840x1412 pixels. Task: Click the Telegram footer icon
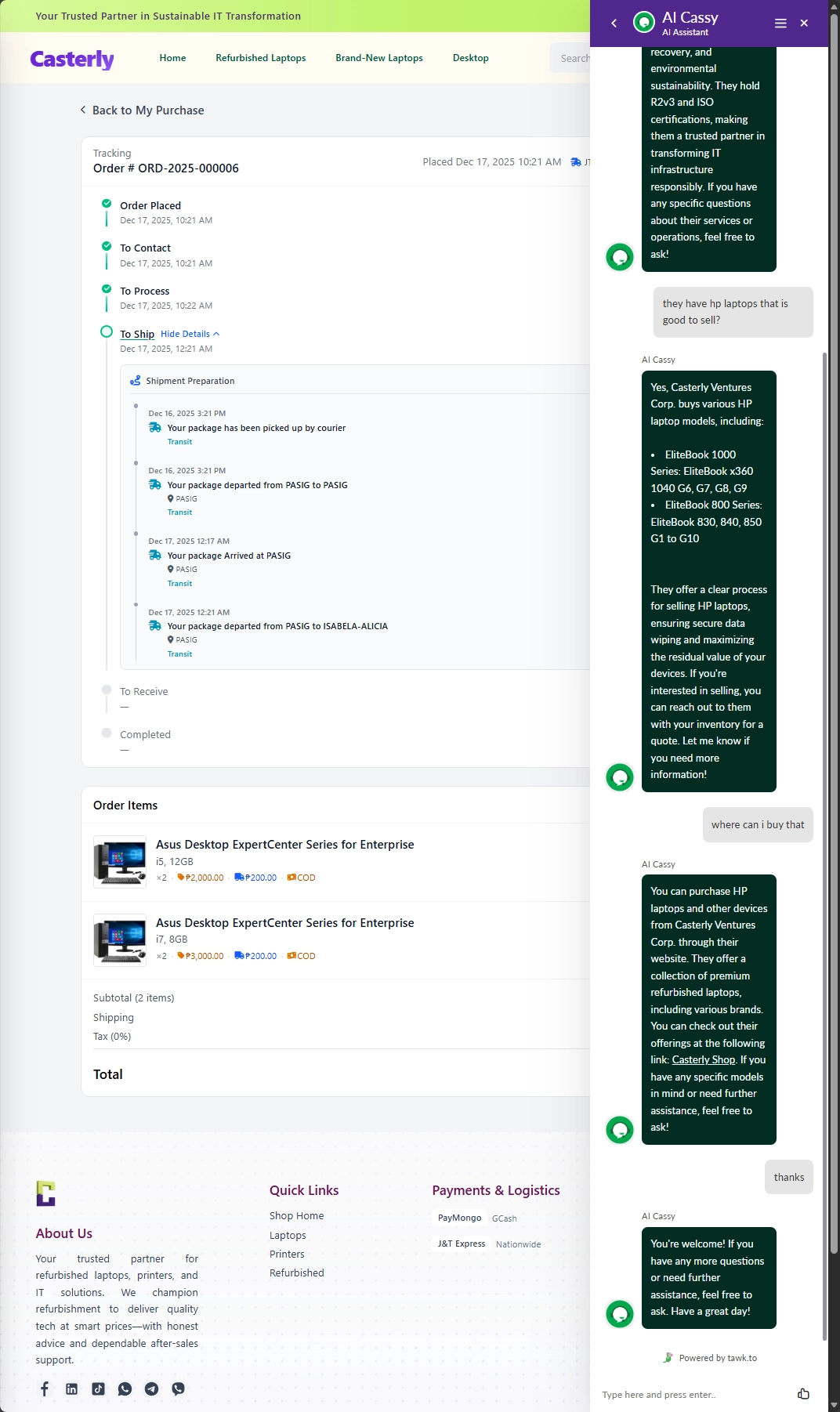pyautogui.click(x=151, y=1389)
